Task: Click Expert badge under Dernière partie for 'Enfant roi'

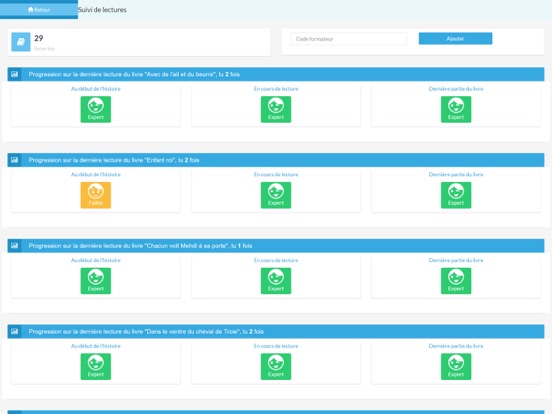Action: (x=456, y=195)
